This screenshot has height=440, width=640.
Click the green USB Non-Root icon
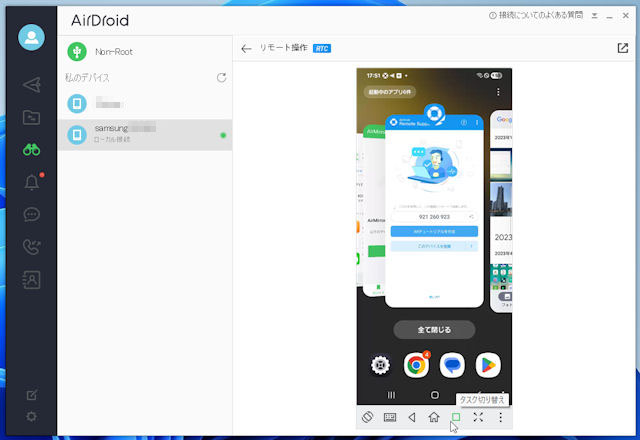77,52
